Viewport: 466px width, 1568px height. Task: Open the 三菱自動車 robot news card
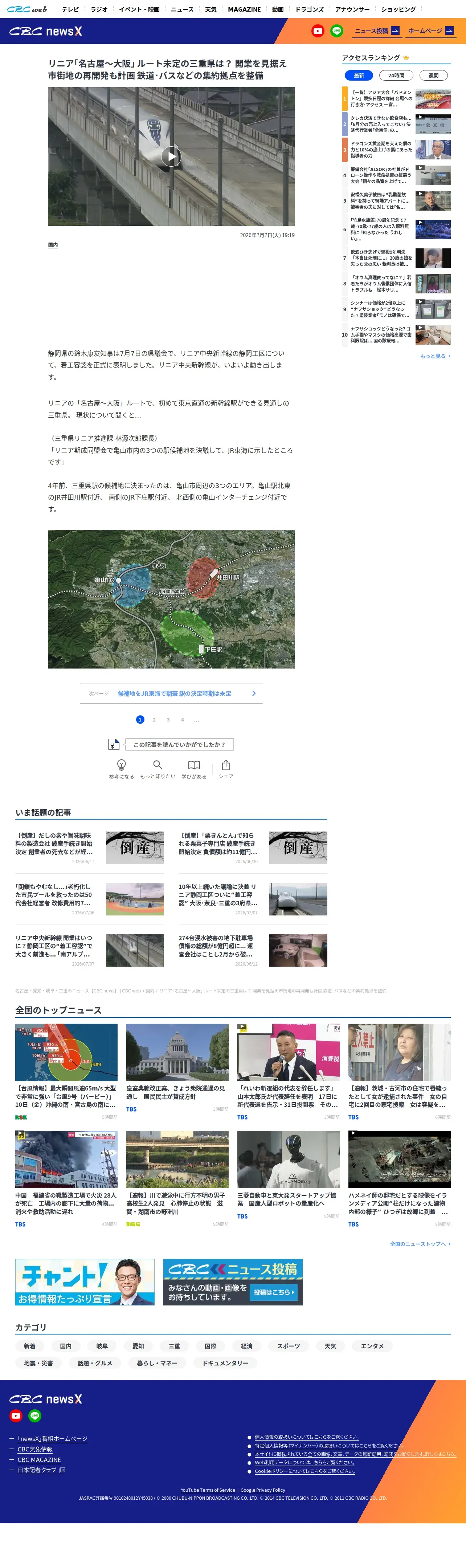289,1175
